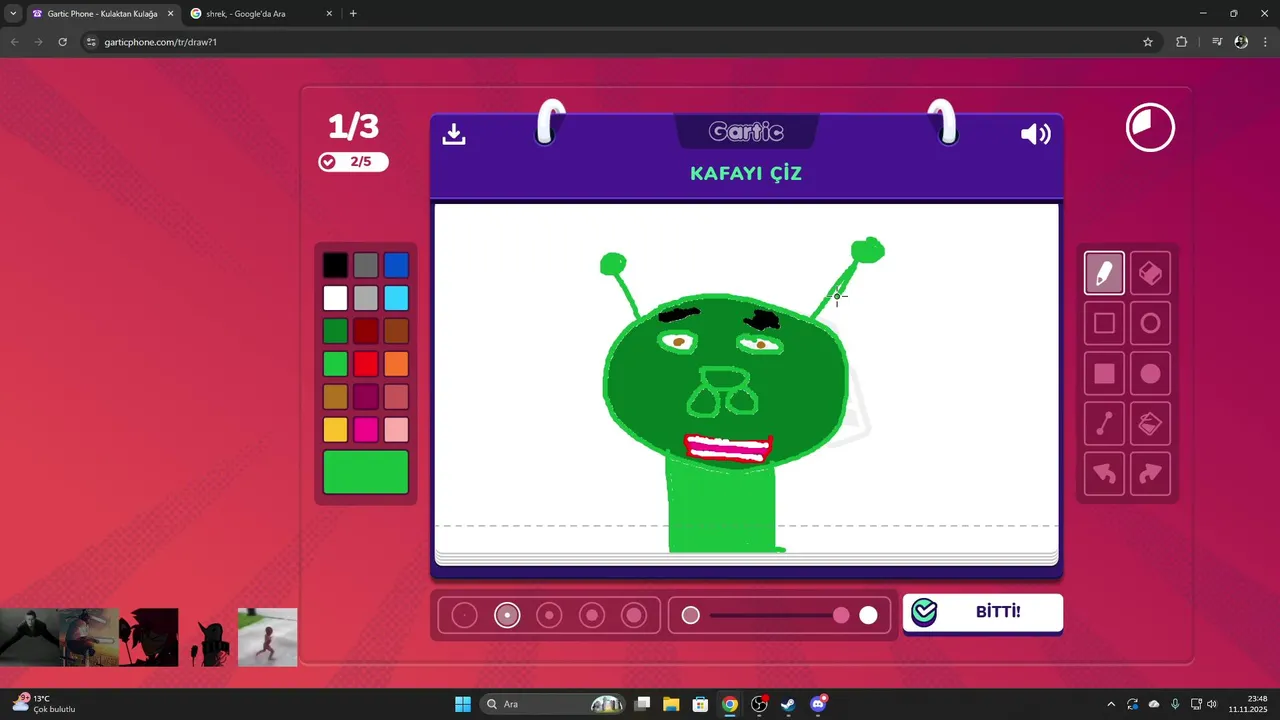Select the straight line tool

1104,424
